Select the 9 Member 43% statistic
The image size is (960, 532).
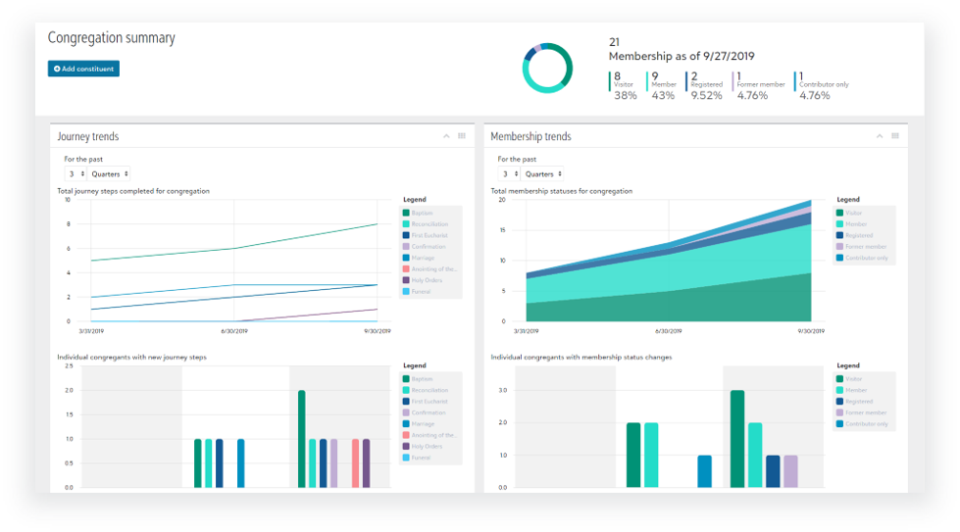662,86
